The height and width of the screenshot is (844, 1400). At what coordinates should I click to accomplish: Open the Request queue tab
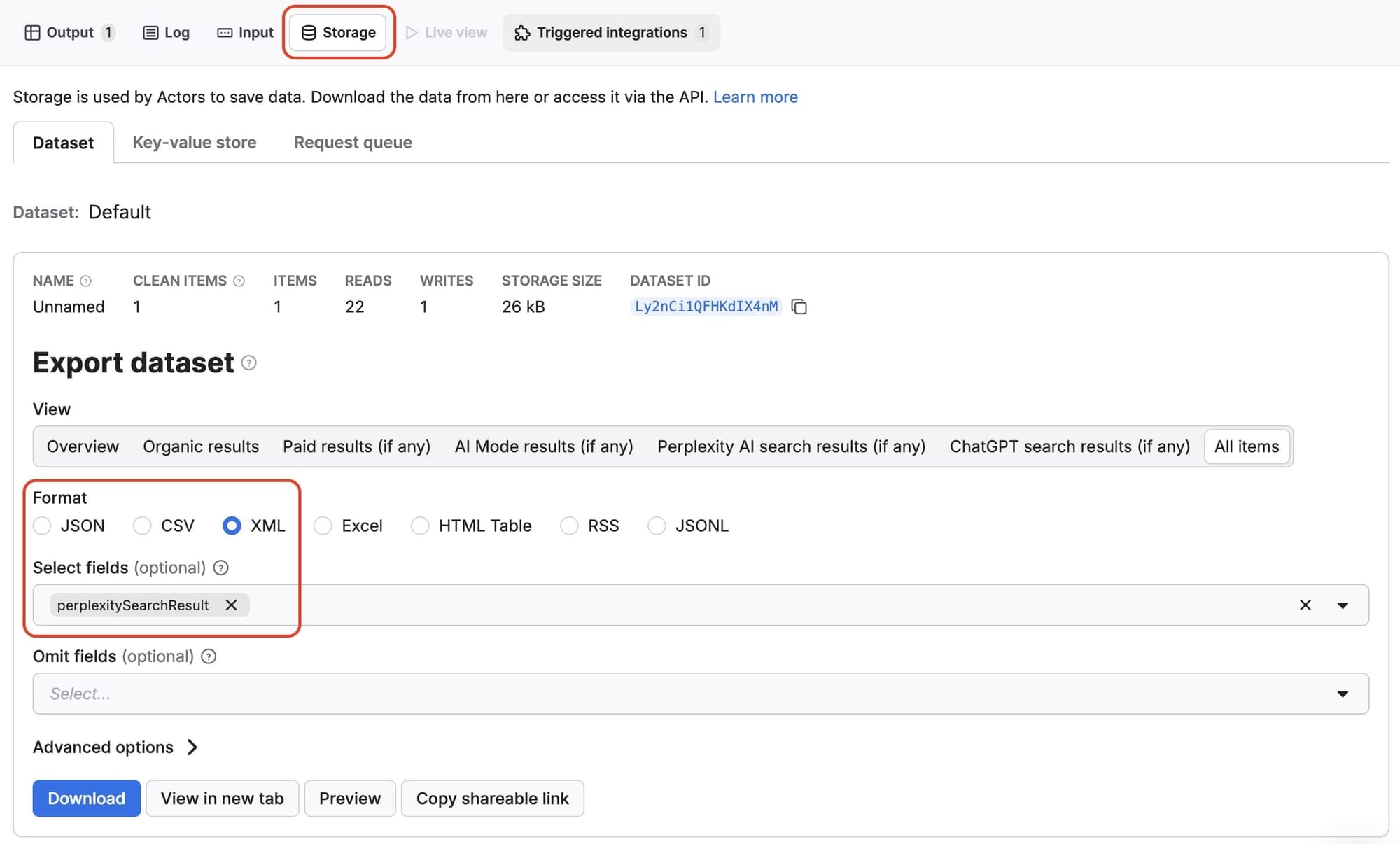352,142
